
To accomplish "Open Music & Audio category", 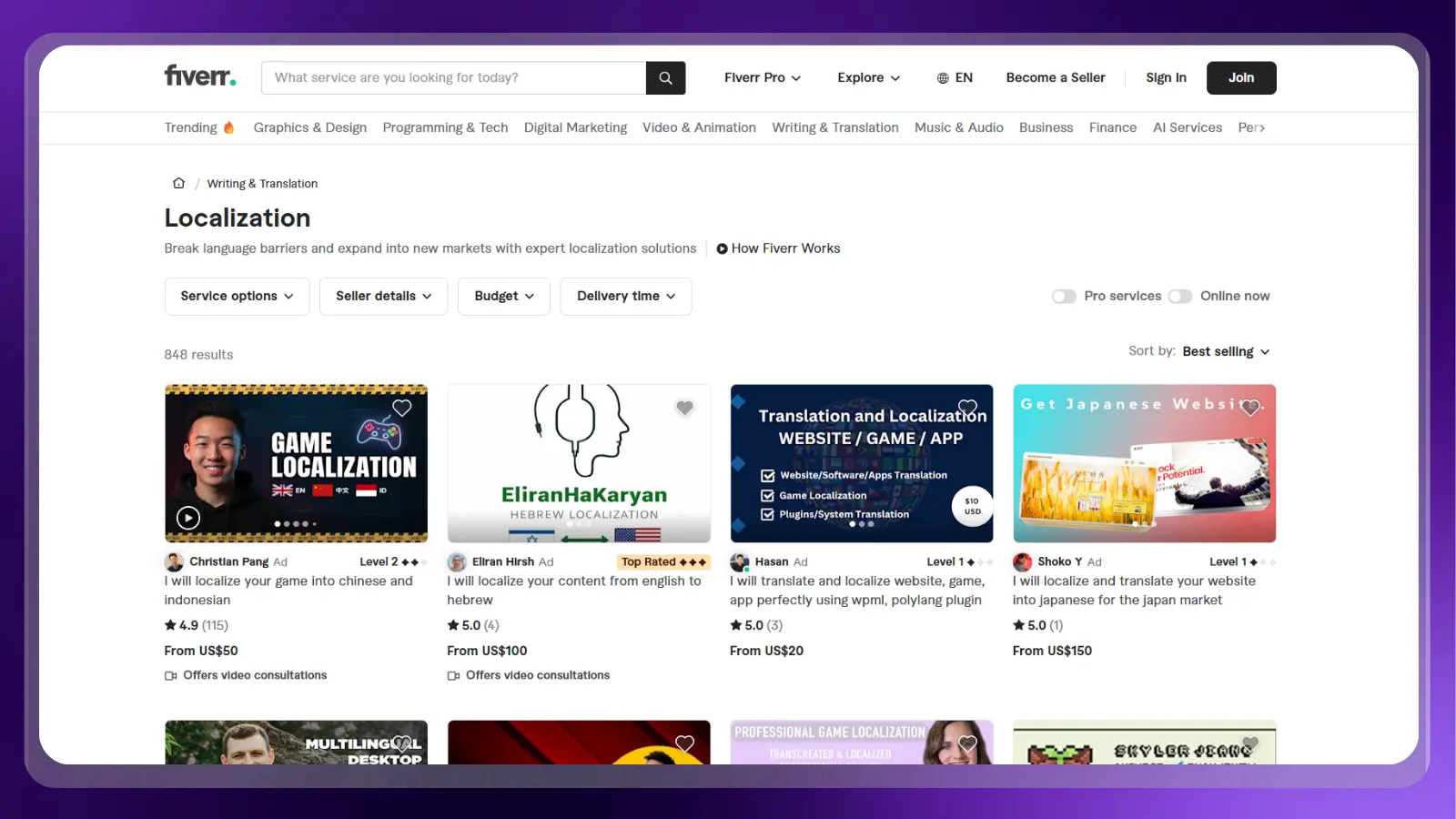I will [x=959, y=127].
